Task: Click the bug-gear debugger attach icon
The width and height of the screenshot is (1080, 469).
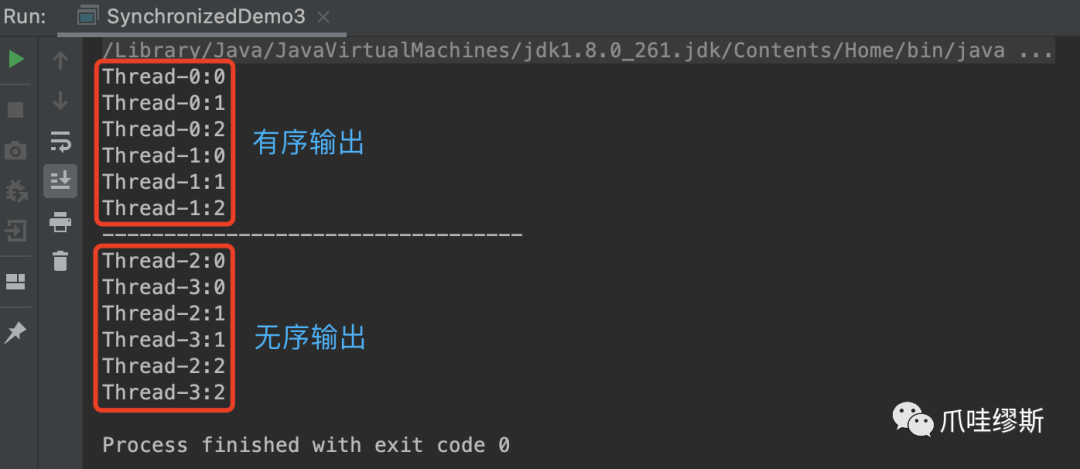Action: coord(16,191)
